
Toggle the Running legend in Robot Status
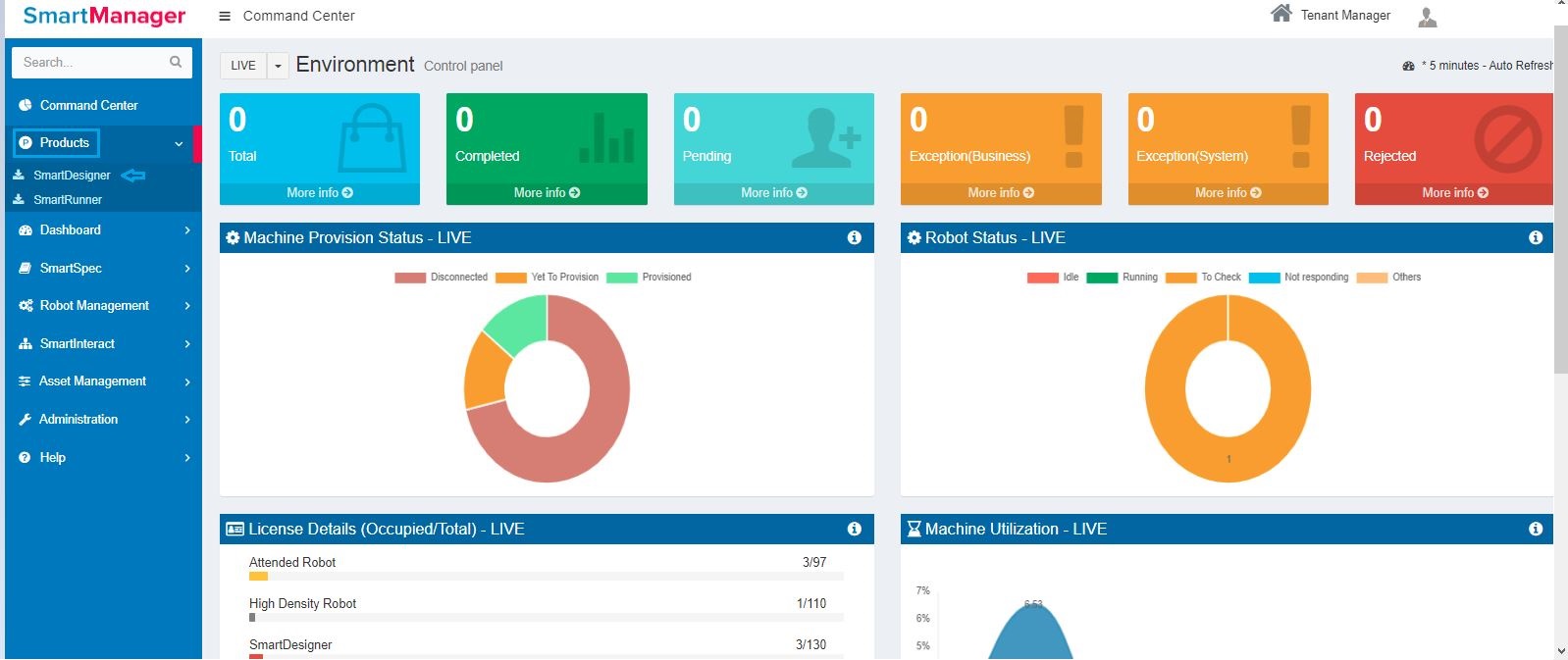[1123, 278]
